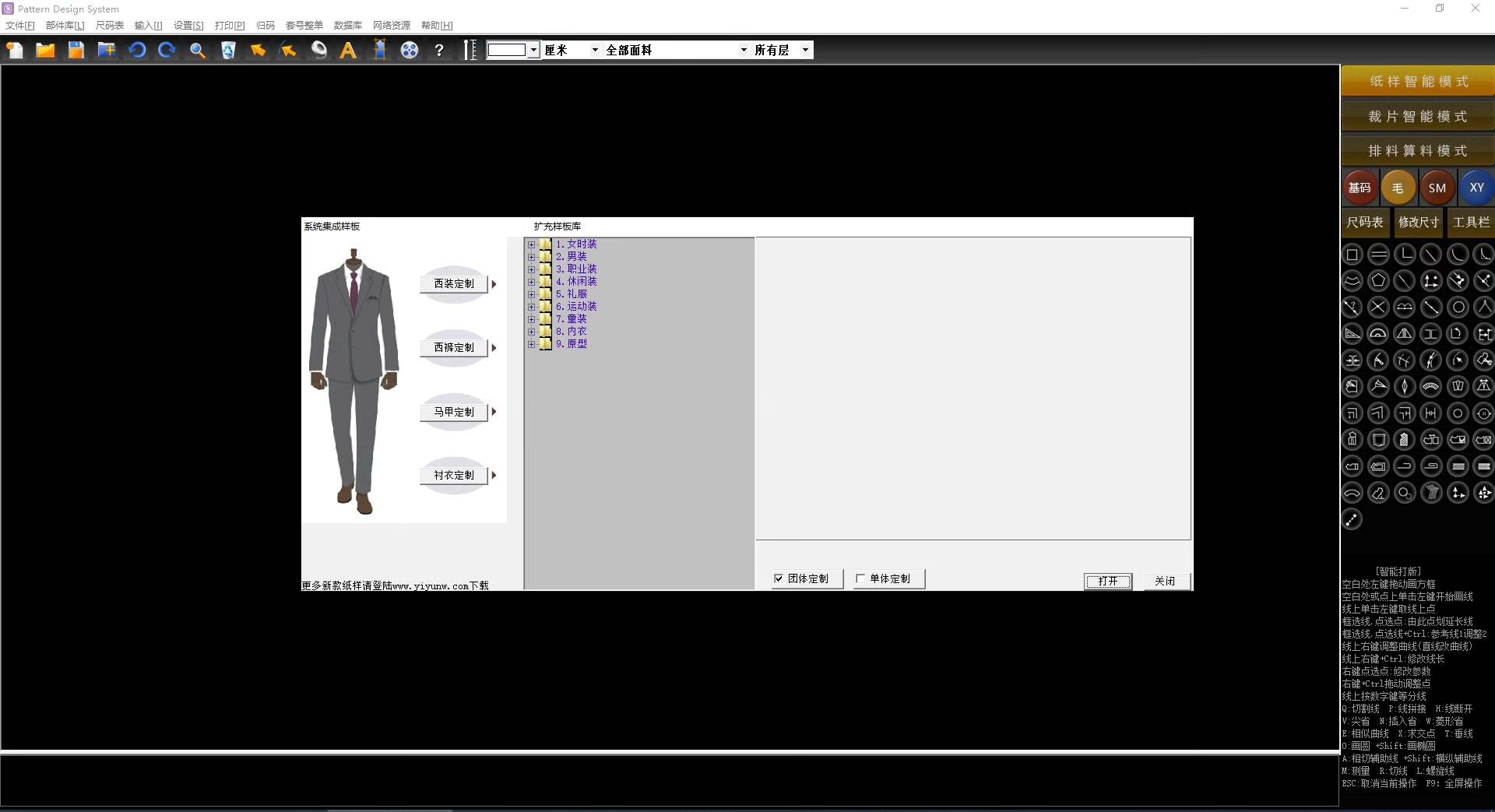Click the 西装定制 suit button
Viewport: 1495px width, 812px height.
(454, 284)
